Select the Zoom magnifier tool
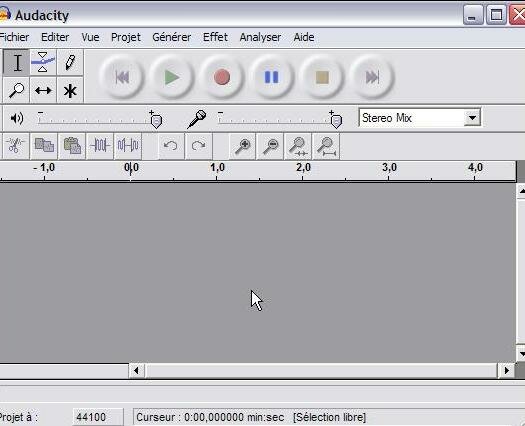 click(x=16, y=90)
